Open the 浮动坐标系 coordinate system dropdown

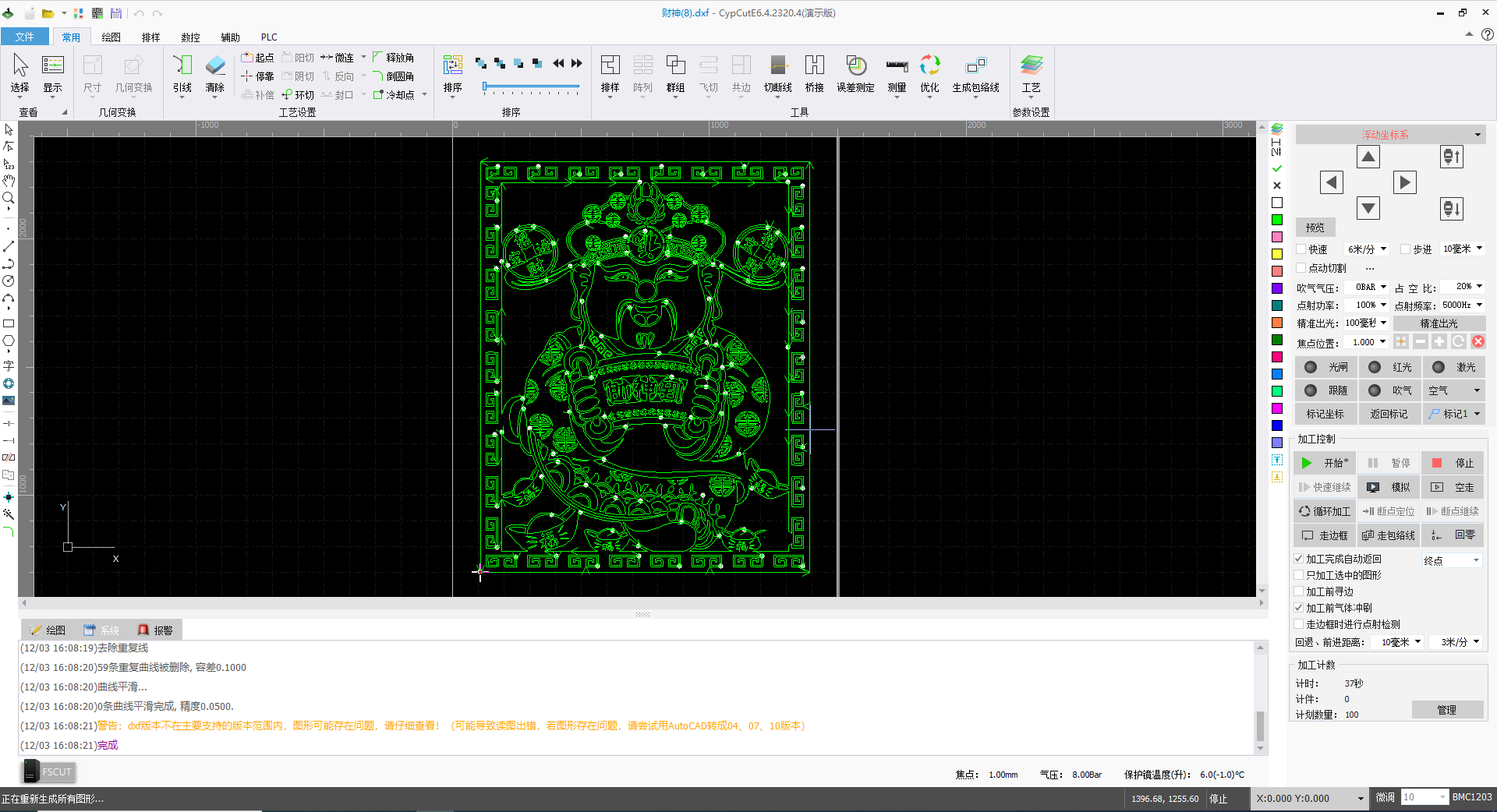click(x=1390, y=135)
